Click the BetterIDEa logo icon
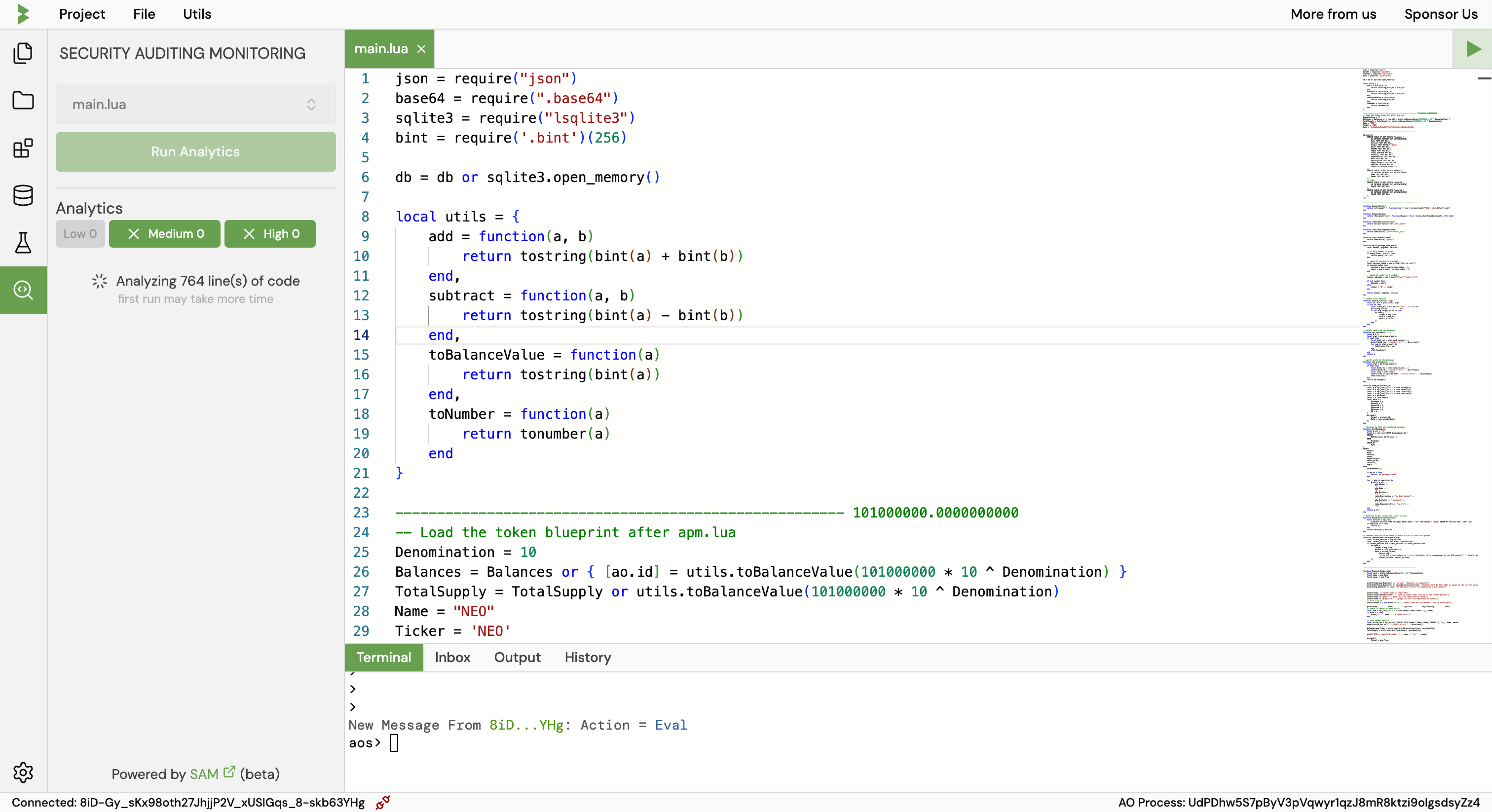Image resolution: width=1492 pixels, height=812 pixels. pos(23,14)
